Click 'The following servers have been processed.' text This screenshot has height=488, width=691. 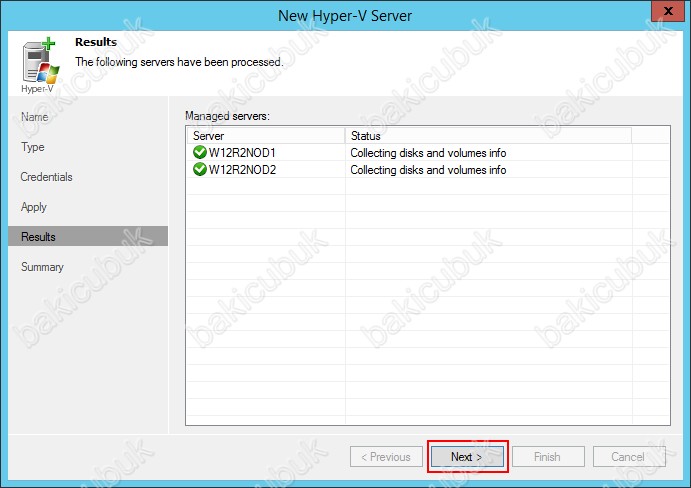coord(179,62)
